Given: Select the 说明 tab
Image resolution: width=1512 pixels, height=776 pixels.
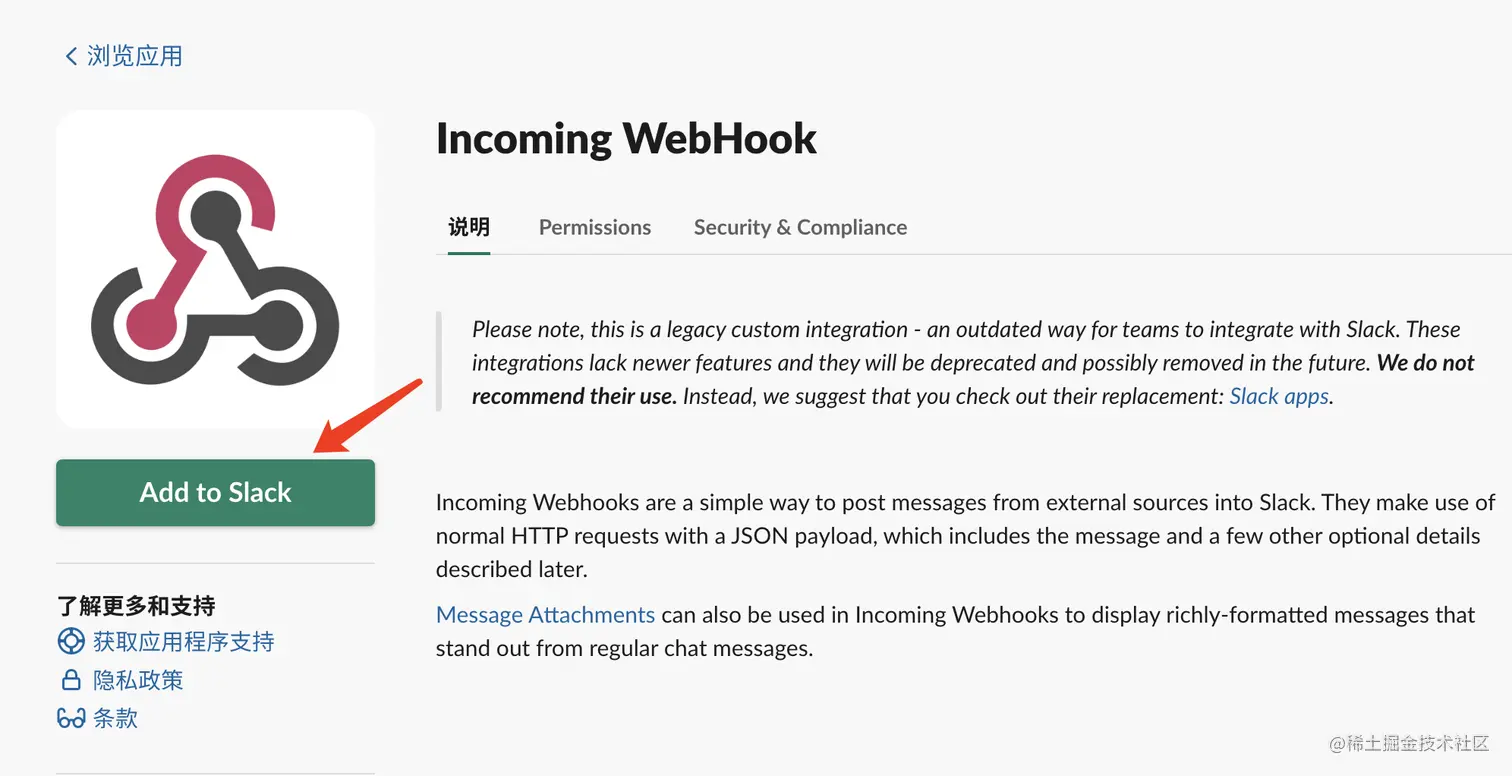Looking at the screenshot, I should coord(468,227).
